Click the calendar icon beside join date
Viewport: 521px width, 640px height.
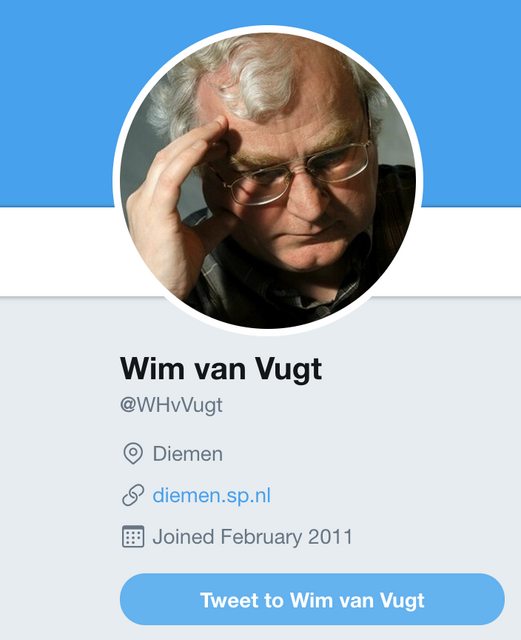point(133,536)
